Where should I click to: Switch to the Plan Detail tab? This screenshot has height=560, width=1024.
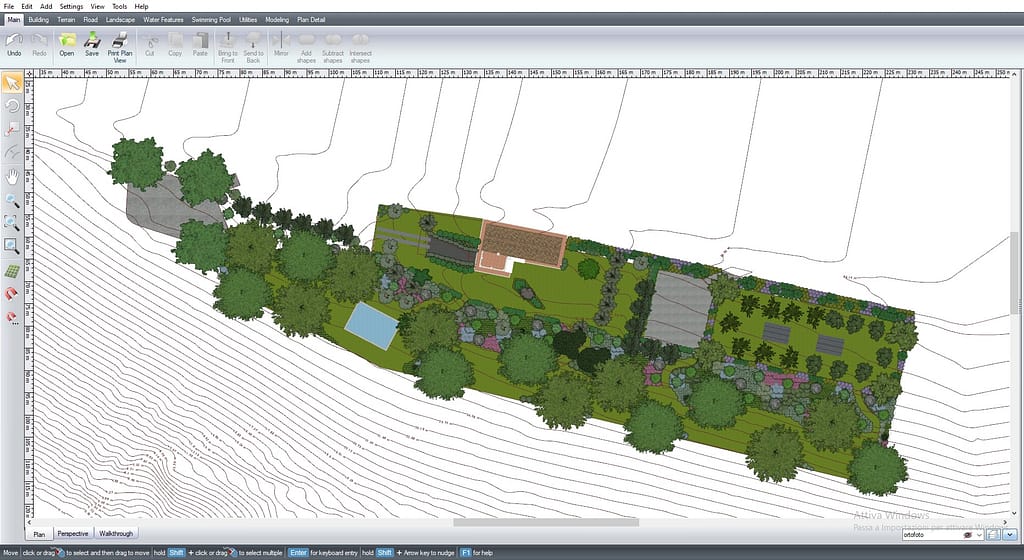[311, 20]
